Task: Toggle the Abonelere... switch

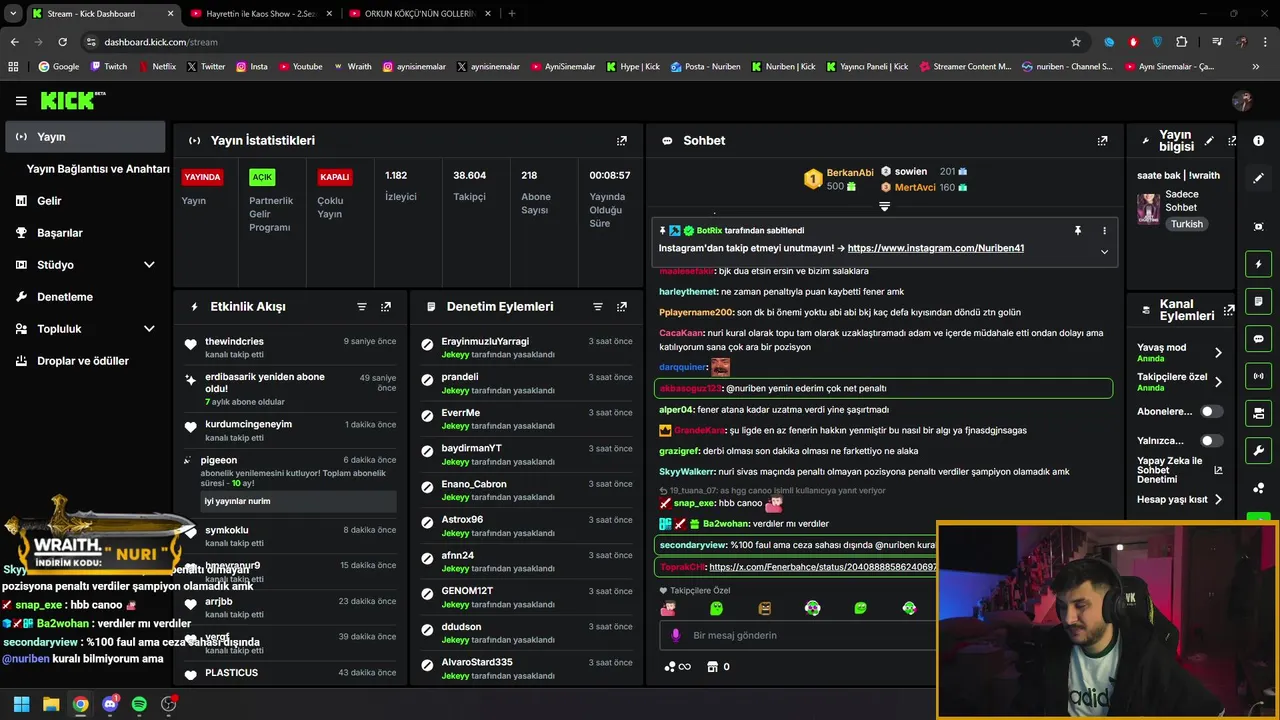Action: (x=1211, y=411)
